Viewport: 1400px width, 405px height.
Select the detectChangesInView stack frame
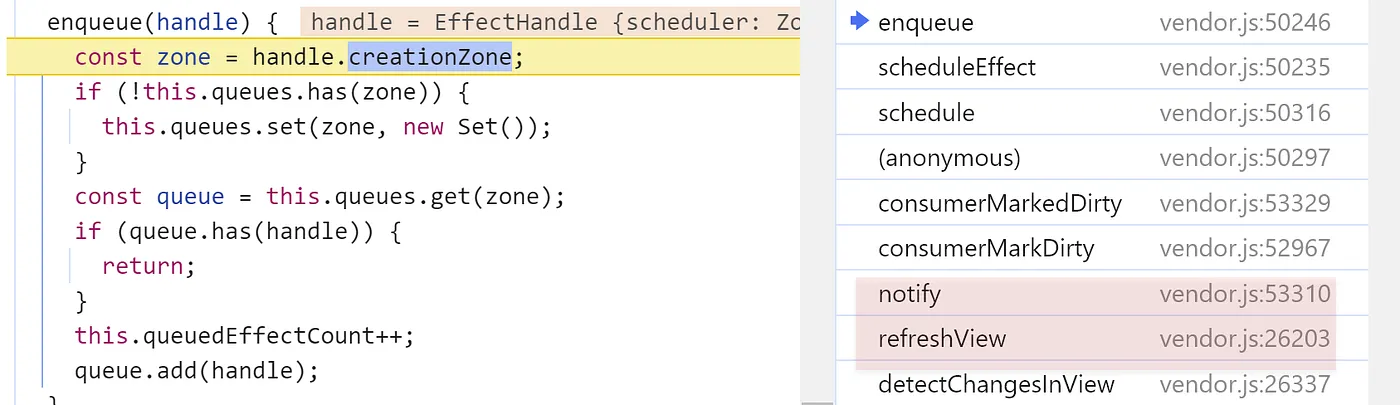1102,384
